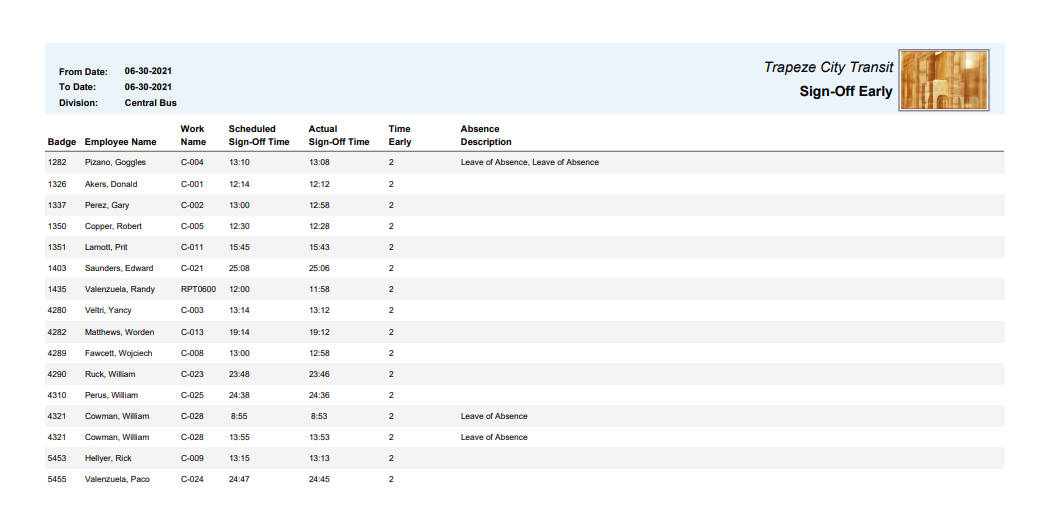This screenshot has width=1042, height=512.
Task: Click the Badge column header
Action: click(62, 142)
